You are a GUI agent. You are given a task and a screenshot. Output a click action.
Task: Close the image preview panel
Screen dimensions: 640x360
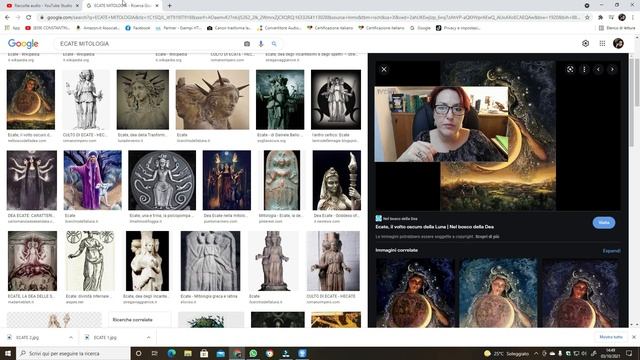coord(384,69)
